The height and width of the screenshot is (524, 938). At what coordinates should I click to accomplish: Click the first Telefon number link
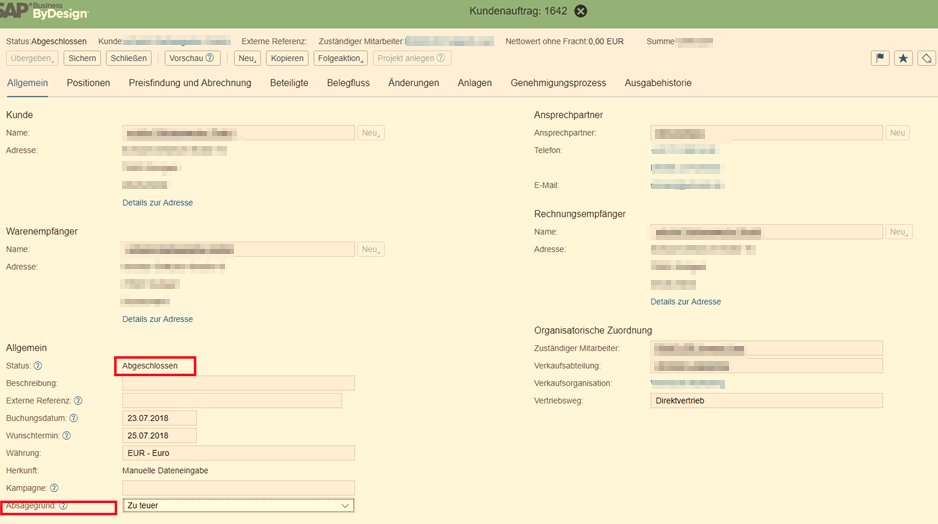pos(683,150)
